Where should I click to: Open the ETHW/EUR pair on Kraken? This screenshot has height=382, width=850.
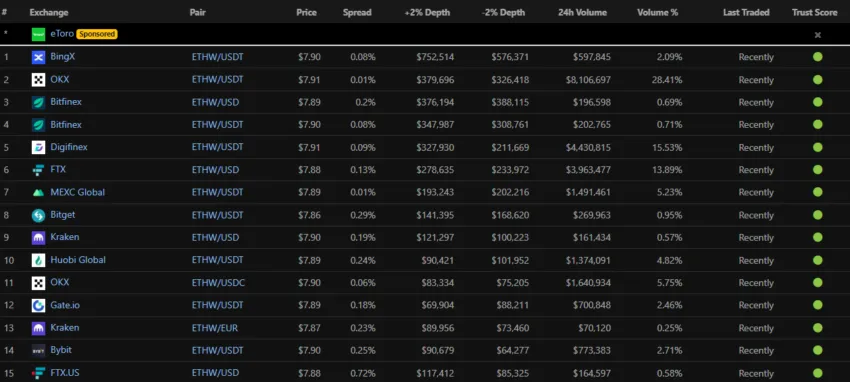(215, 328)
